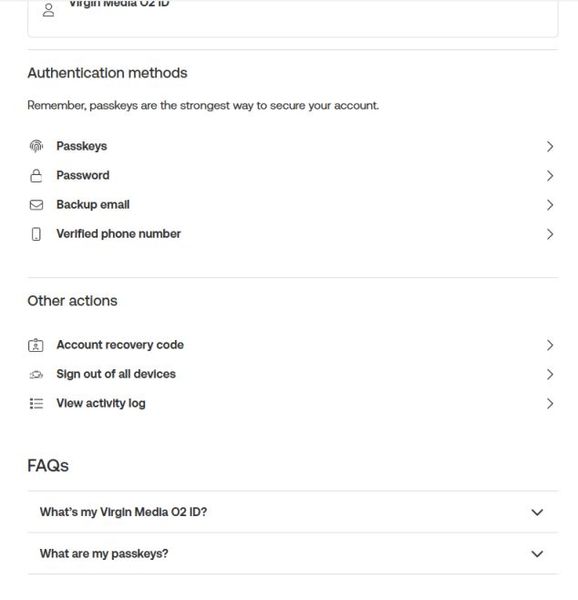The width and height of the screenshot is (578, 600).
Task: Open View activity log
Action: (x=293, y=403)
